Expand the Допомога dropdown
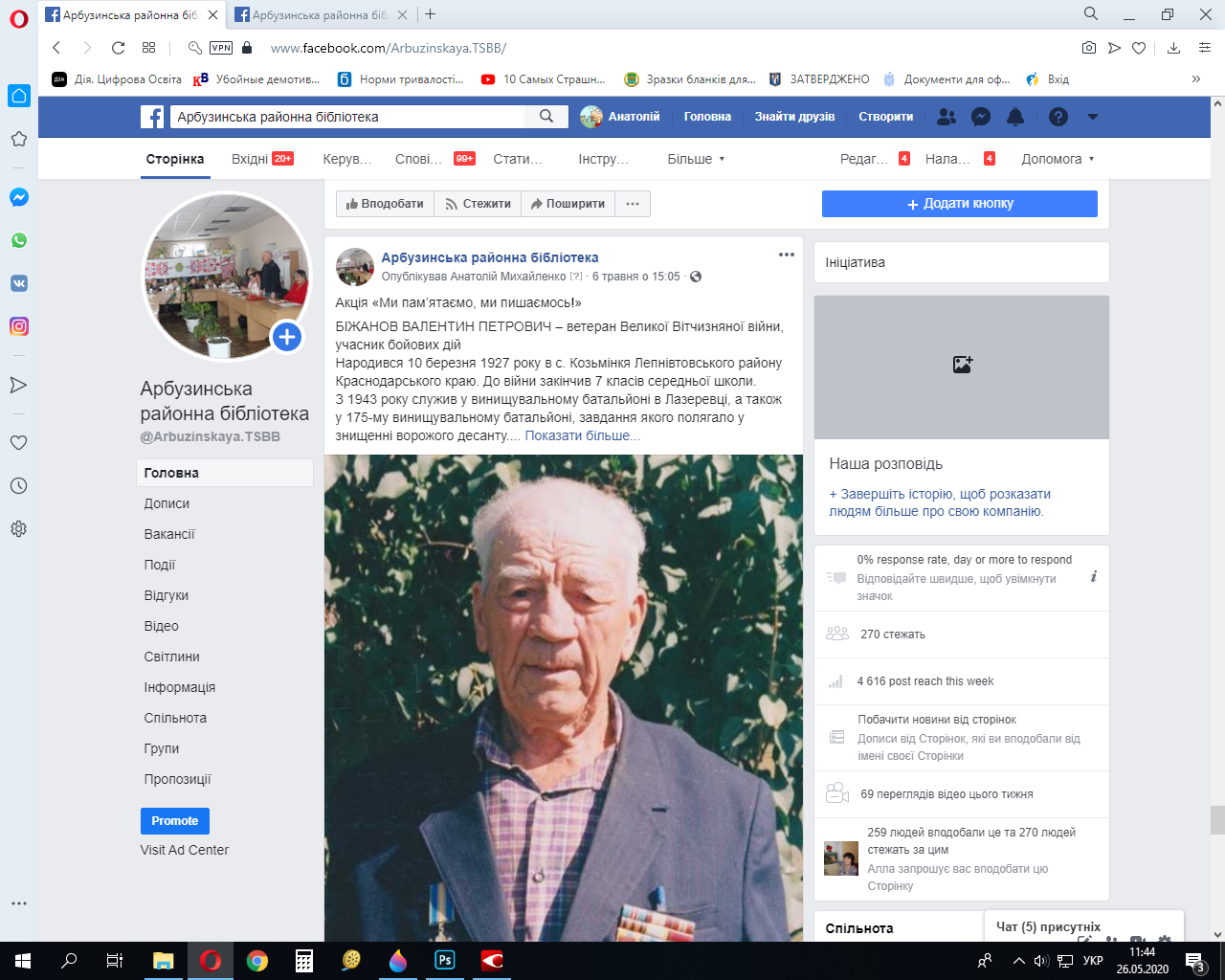Viewport: 1225px width, 980px height. [x=1058, y=159]
